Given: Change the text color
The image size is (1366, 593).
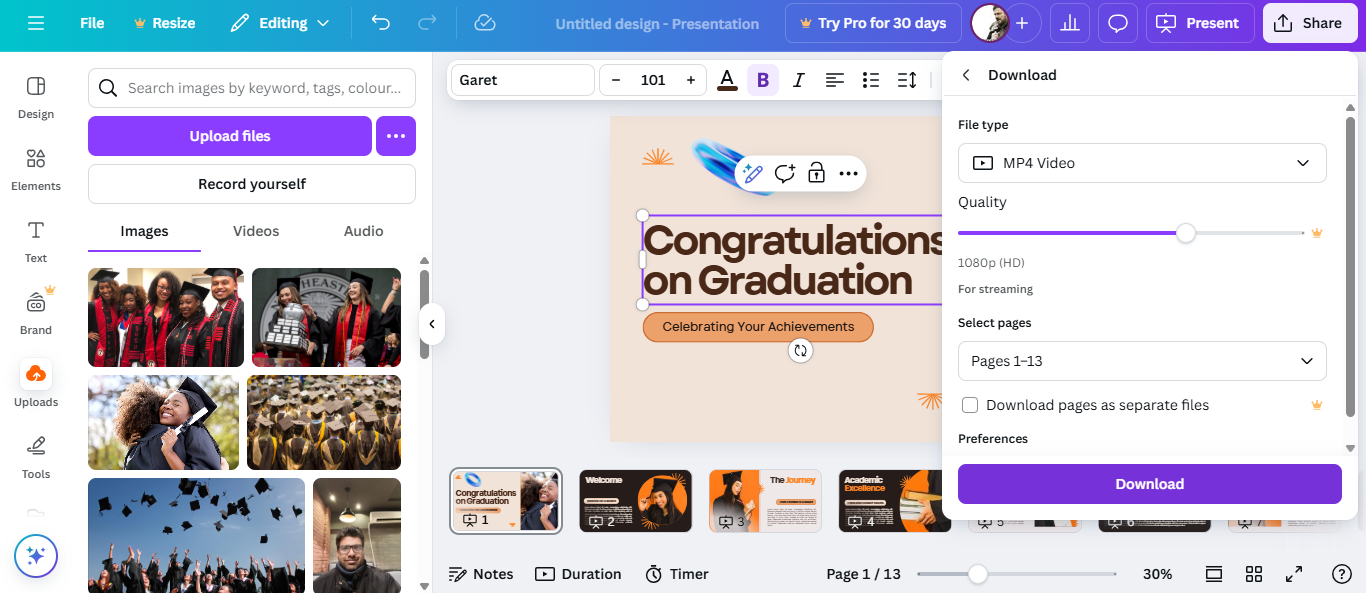Looking at the screenshot, I should 727,80.
